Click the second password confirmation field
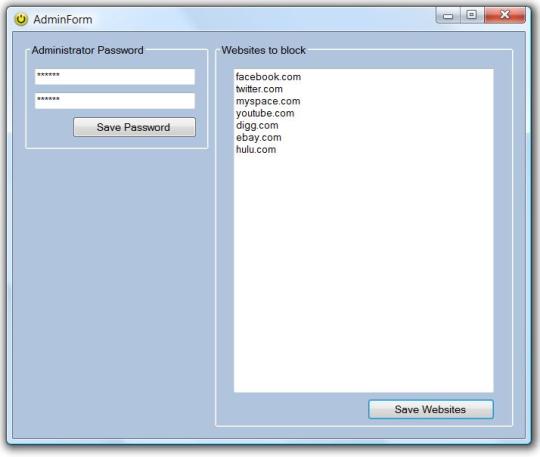The width and height of the screenshot is (540, 457). [115, 101]
